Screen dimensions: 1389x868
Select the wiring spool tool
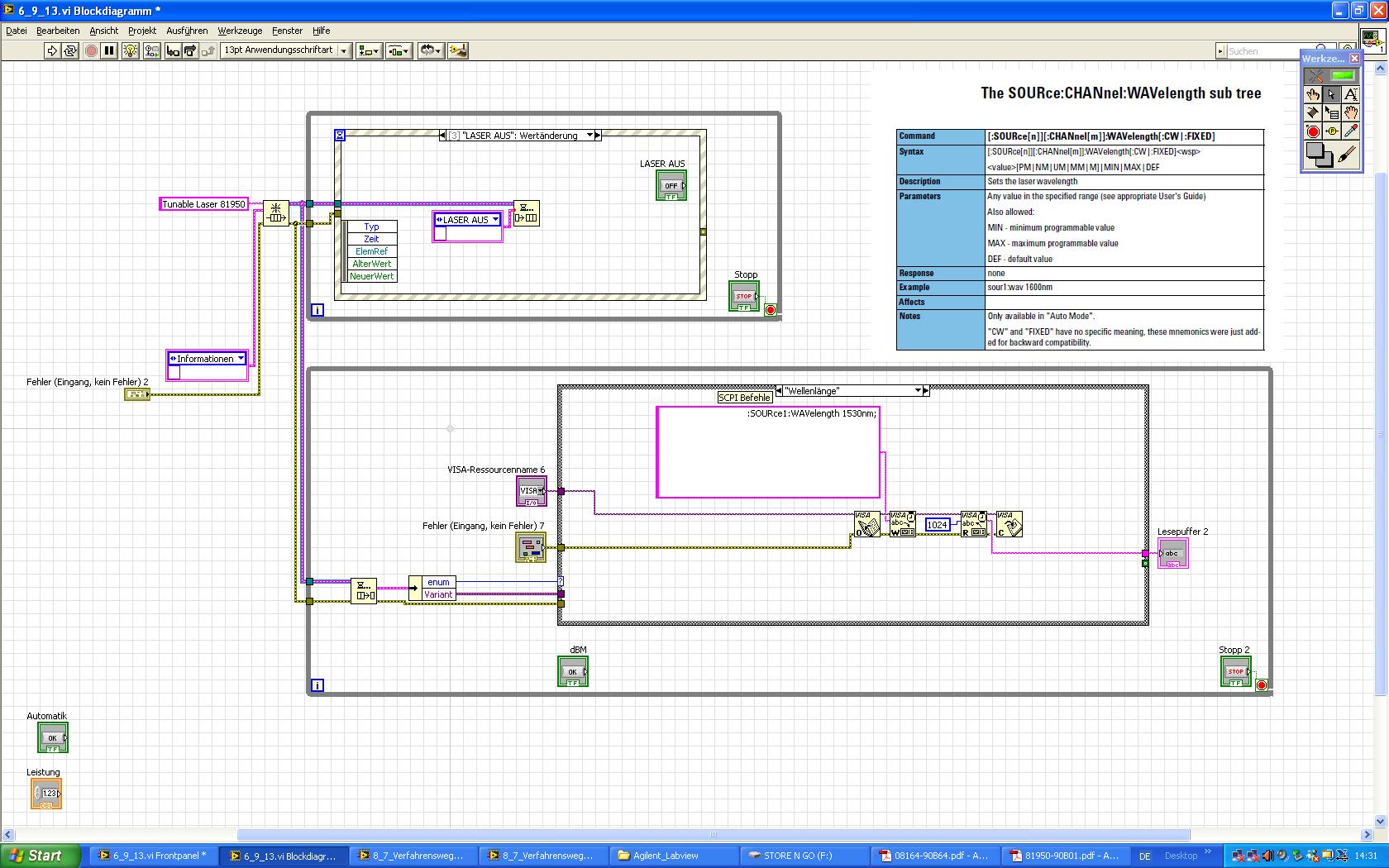pyautogui.click(x=1312, y=113)
